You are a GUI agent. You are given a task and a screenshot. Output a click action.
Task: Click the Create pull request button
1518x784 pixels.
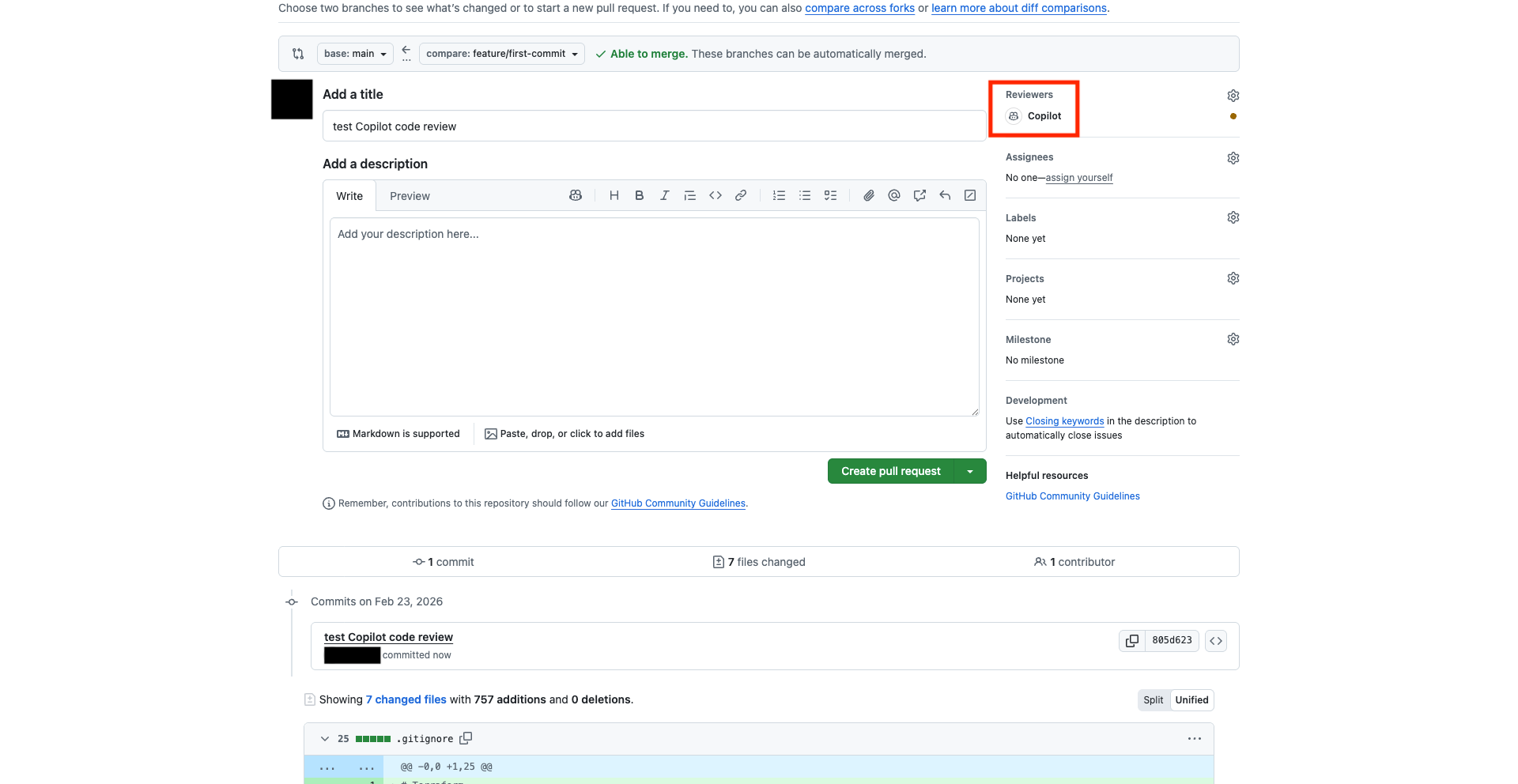coord(890,471)
